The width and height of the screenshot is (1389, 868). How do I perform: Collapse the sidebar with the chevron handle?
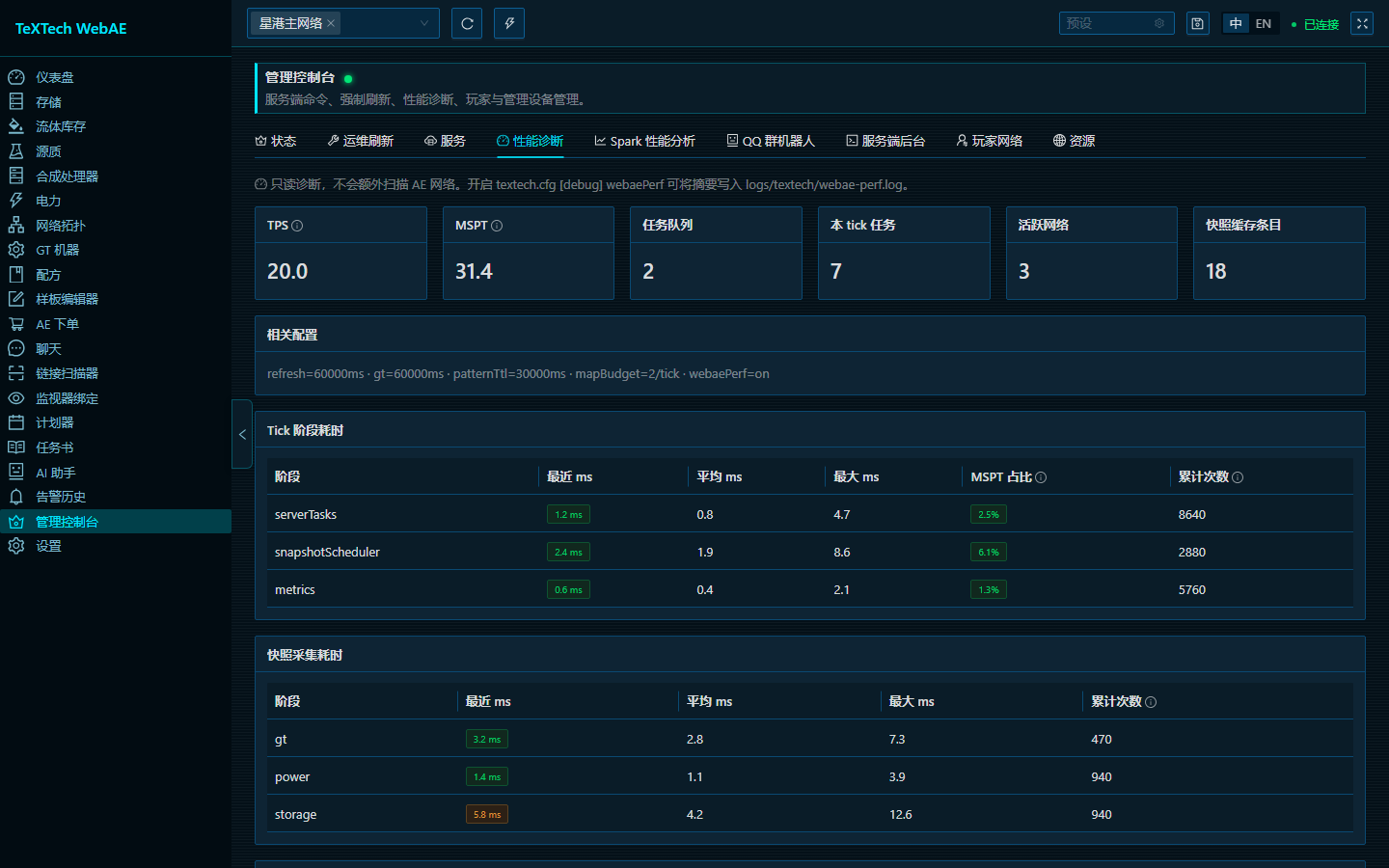click(x=242, y=434)
